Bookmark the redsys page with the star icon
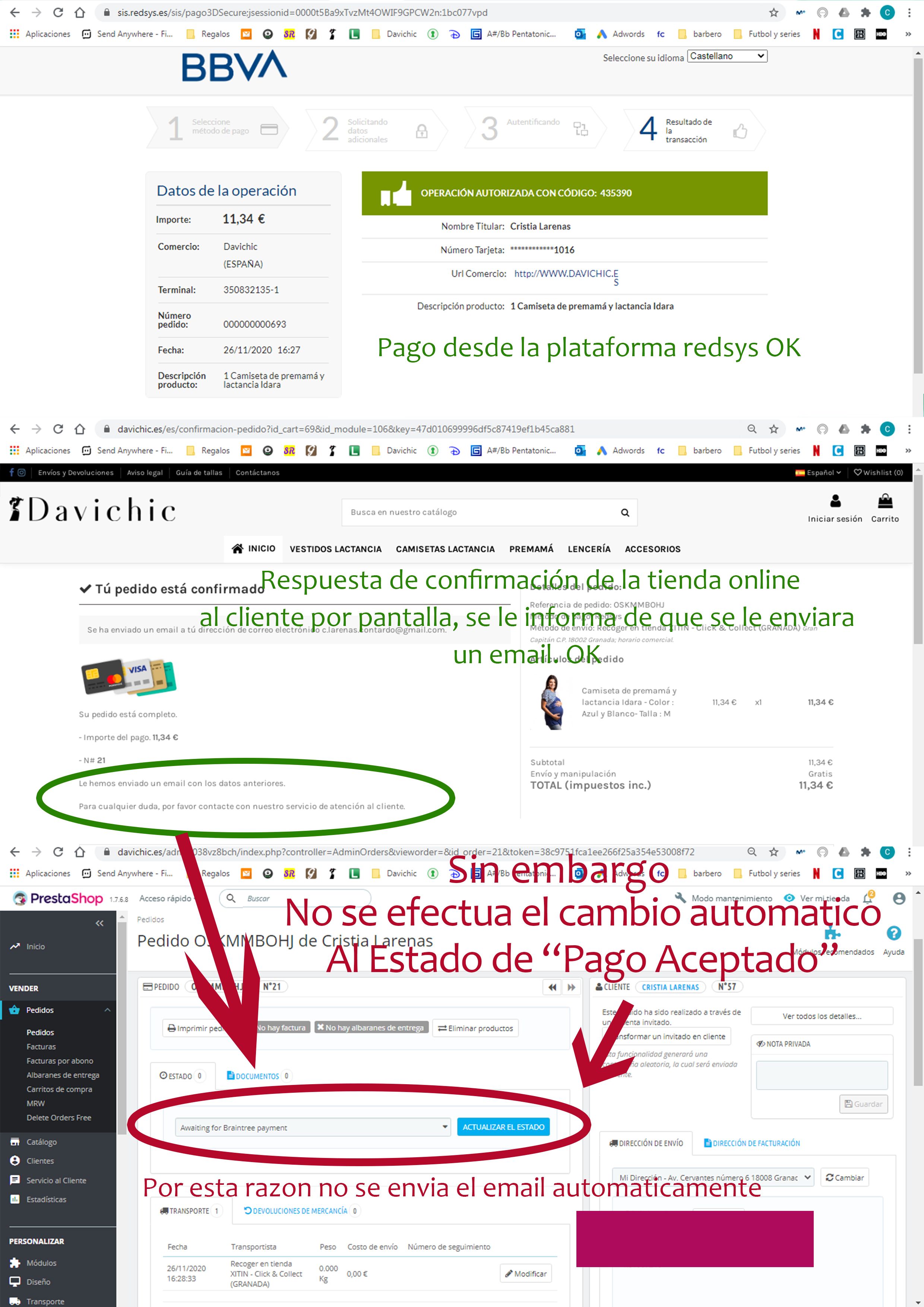The image size is (924, 1307). tap(774, 13)
